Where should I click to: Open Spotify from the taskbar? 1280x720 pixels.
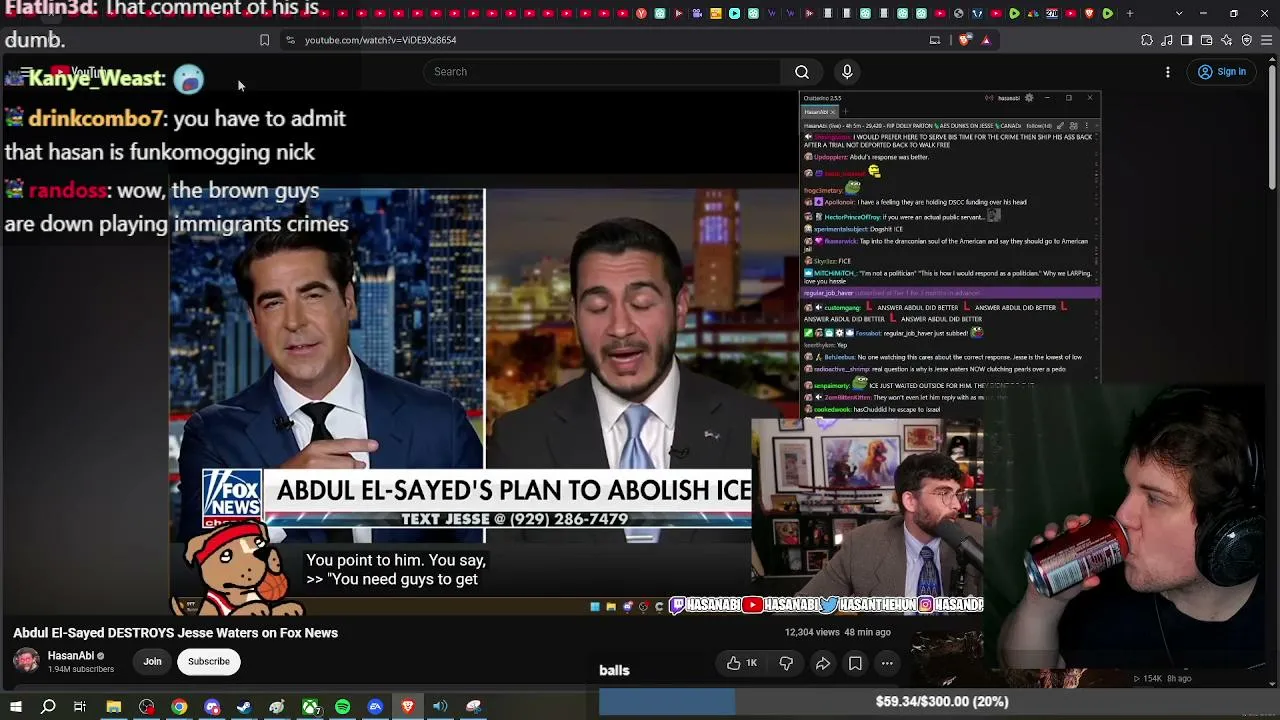pyautogui.click(x=343, y=707)
